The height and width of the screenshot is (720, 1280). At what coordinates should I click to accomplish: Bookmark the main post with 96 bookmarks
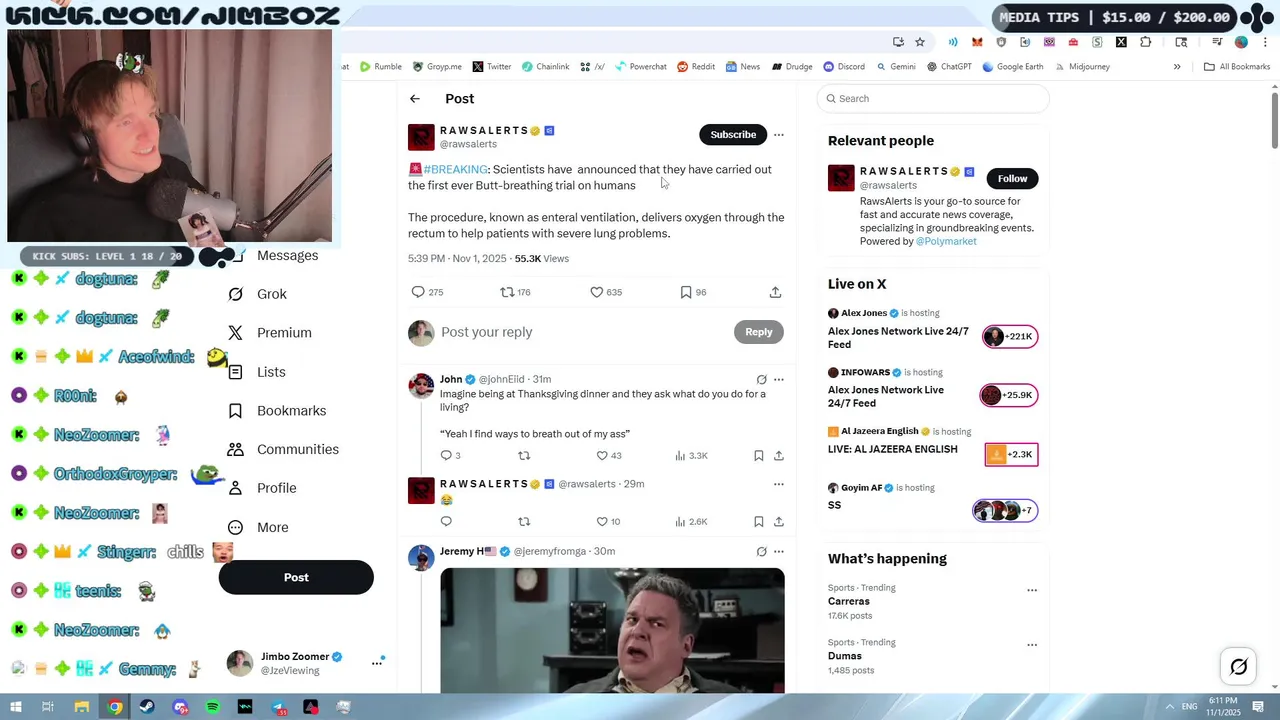coord(693,292)
